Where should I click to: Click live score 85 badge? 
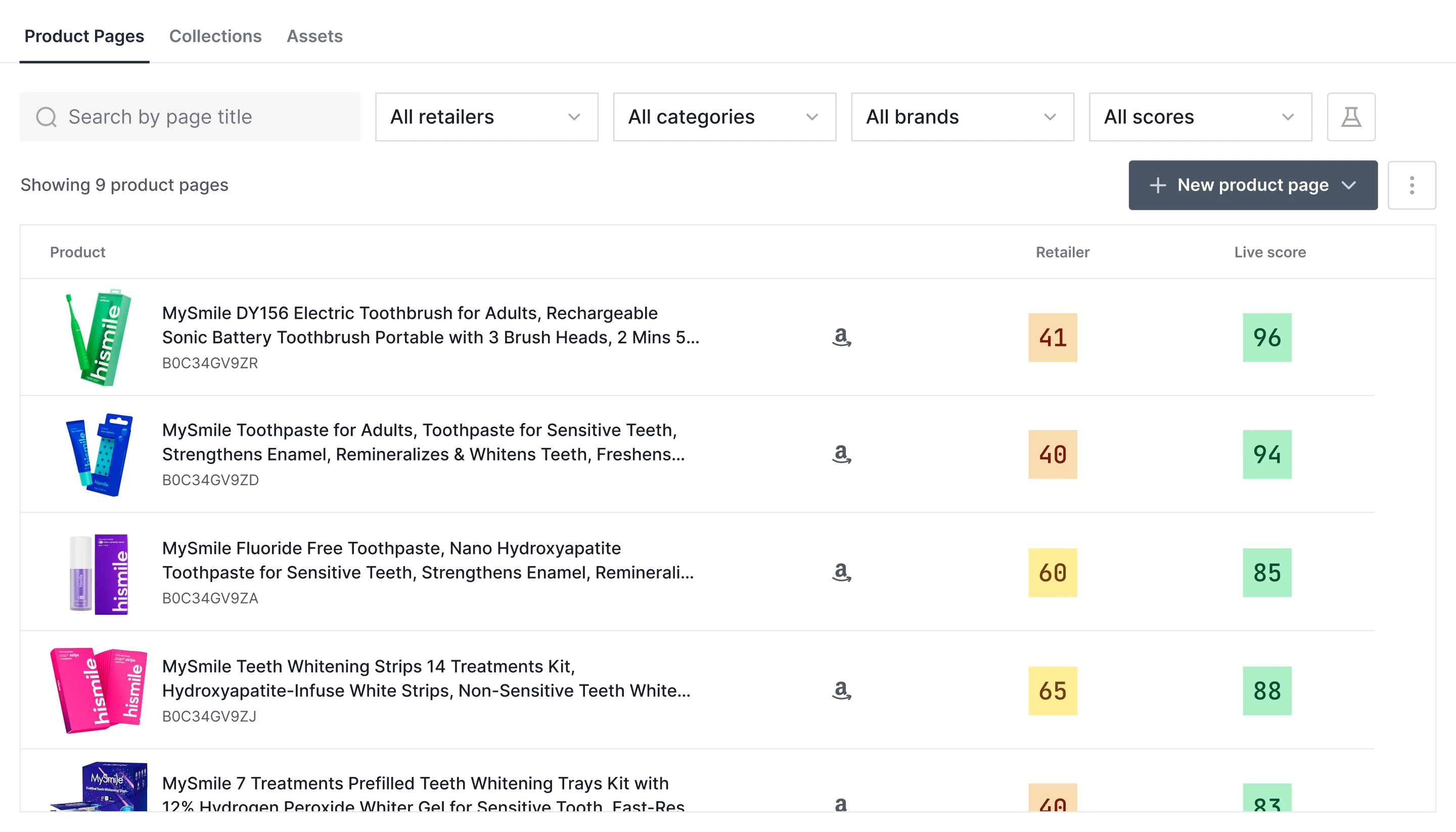tap(1267, 573)
